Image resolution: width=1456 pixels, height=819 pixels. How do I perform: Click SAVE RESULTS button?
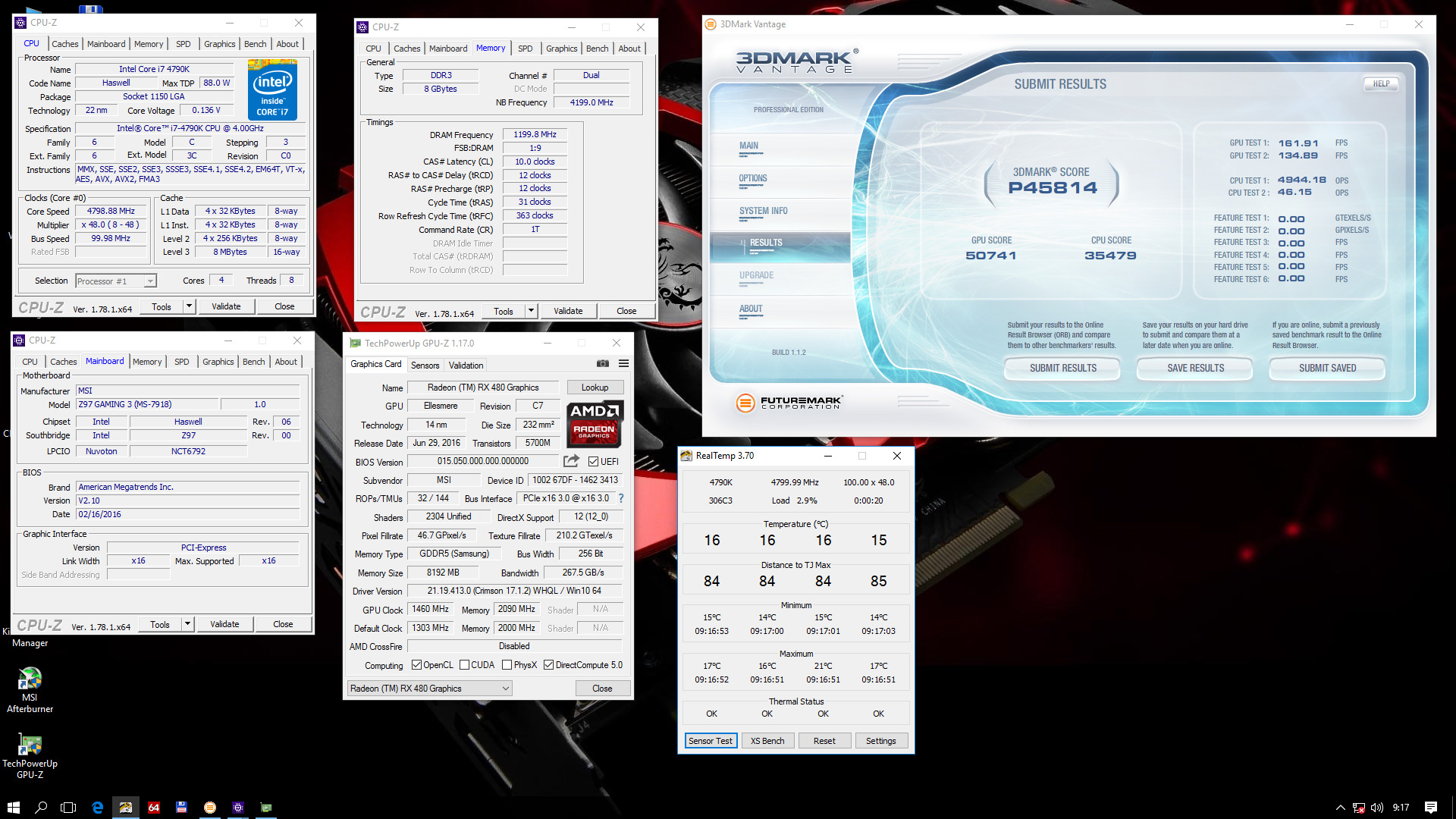coord(1195,369)
